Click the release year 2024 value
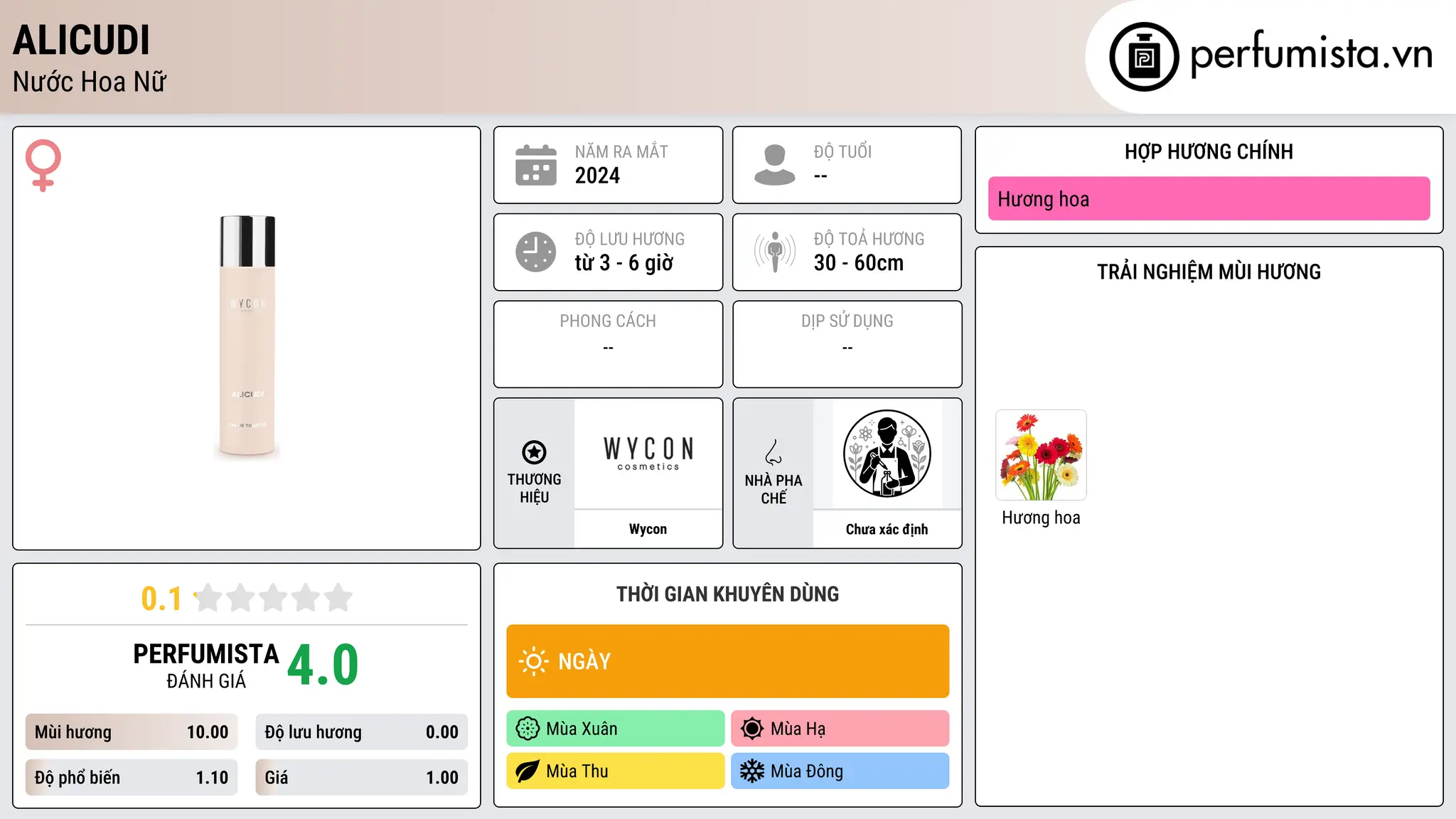Viewport: 1456px width, 819px height. [x=597, y=176]
